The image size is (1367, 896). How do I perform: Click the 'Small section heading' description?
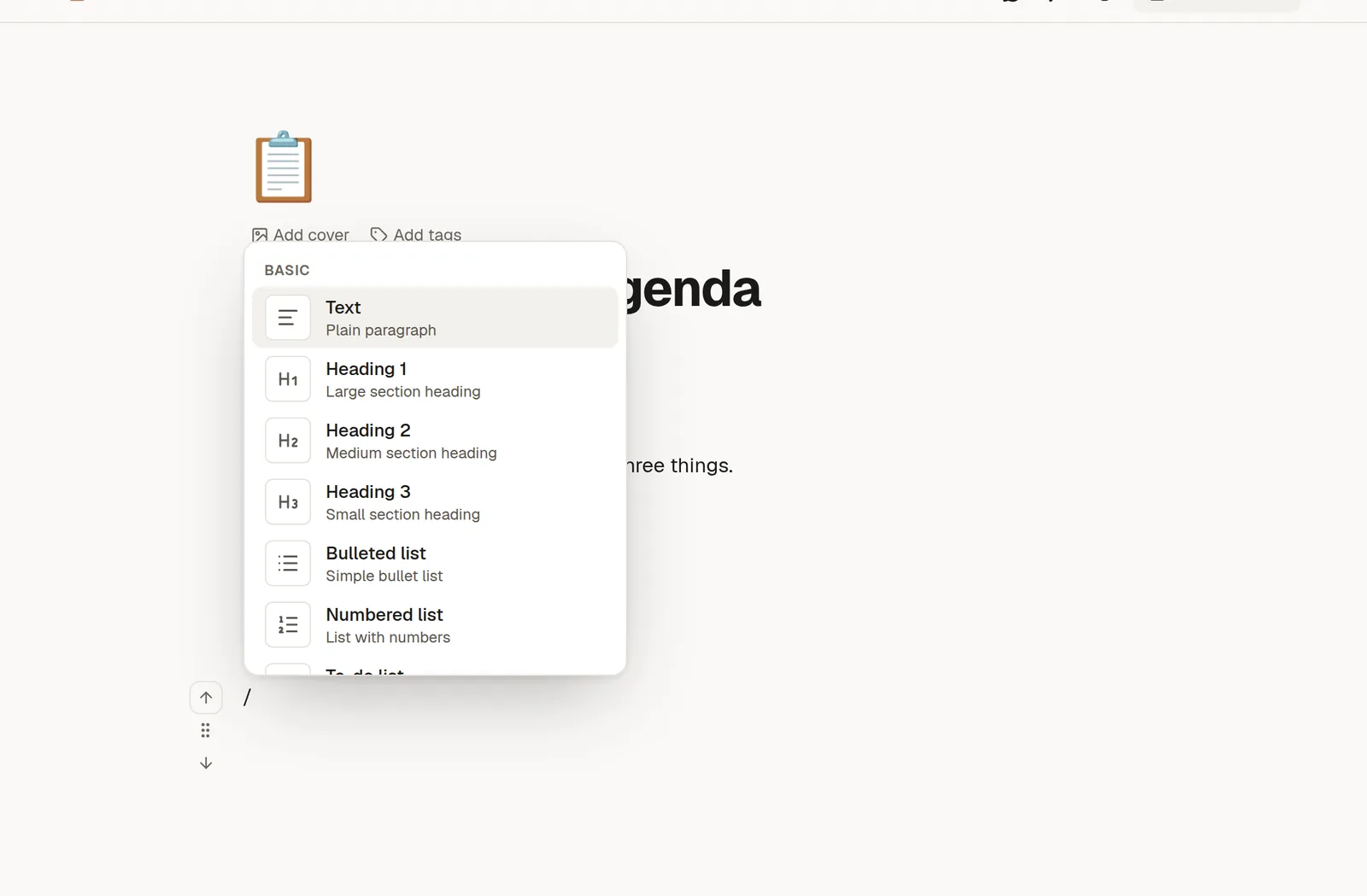point(403,514)
